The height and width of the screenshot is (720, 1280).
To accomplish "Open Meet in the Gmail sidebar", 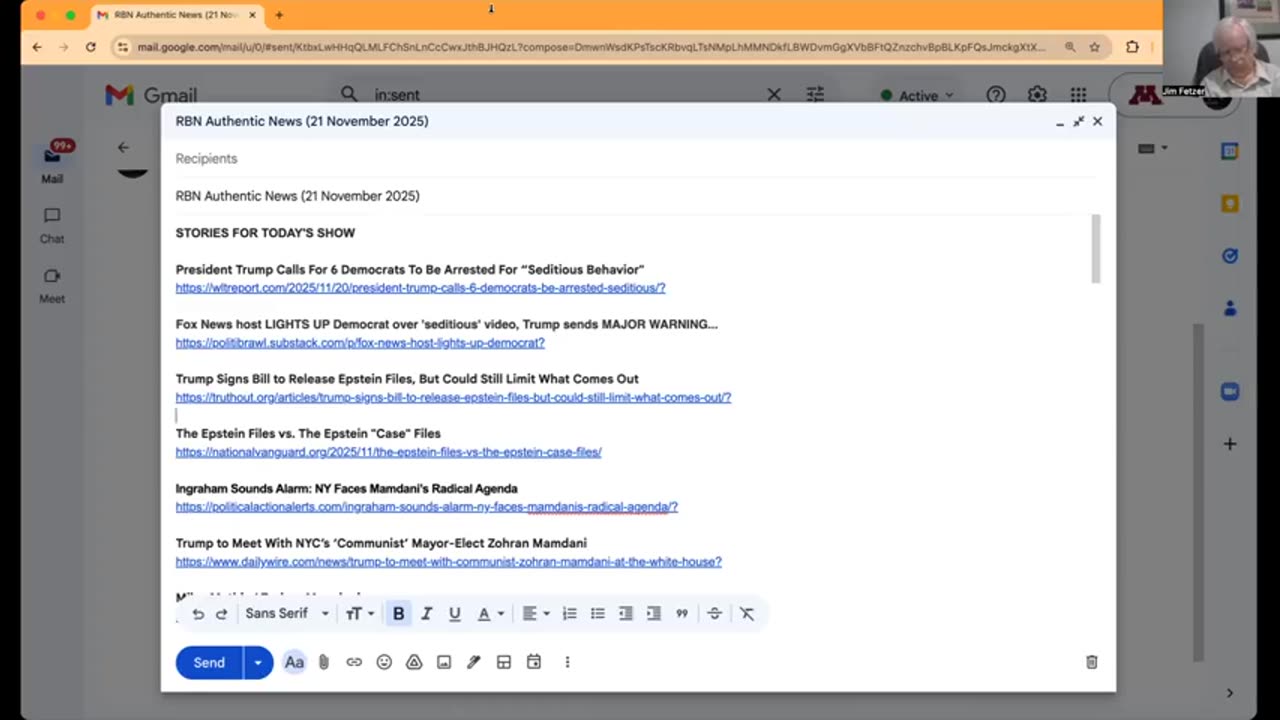I will 52,285.
